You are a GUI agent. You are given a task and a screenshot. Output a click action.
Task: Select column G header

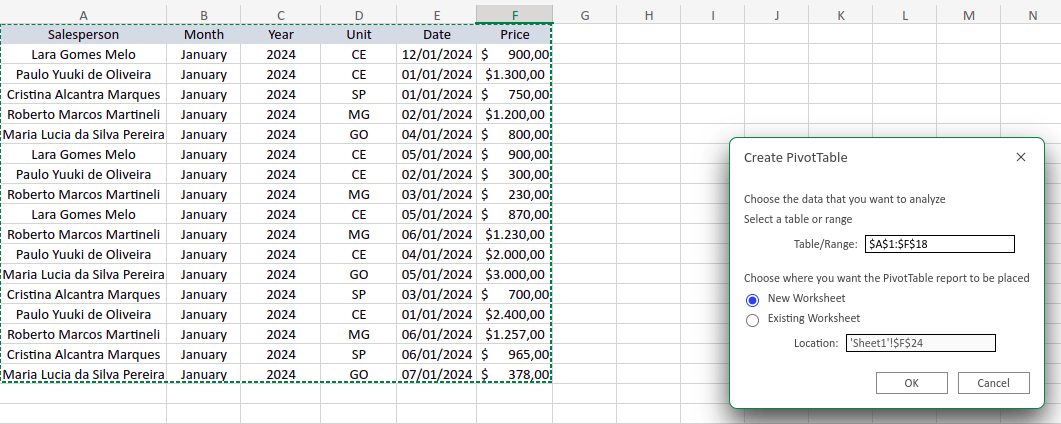click(584, 15)
